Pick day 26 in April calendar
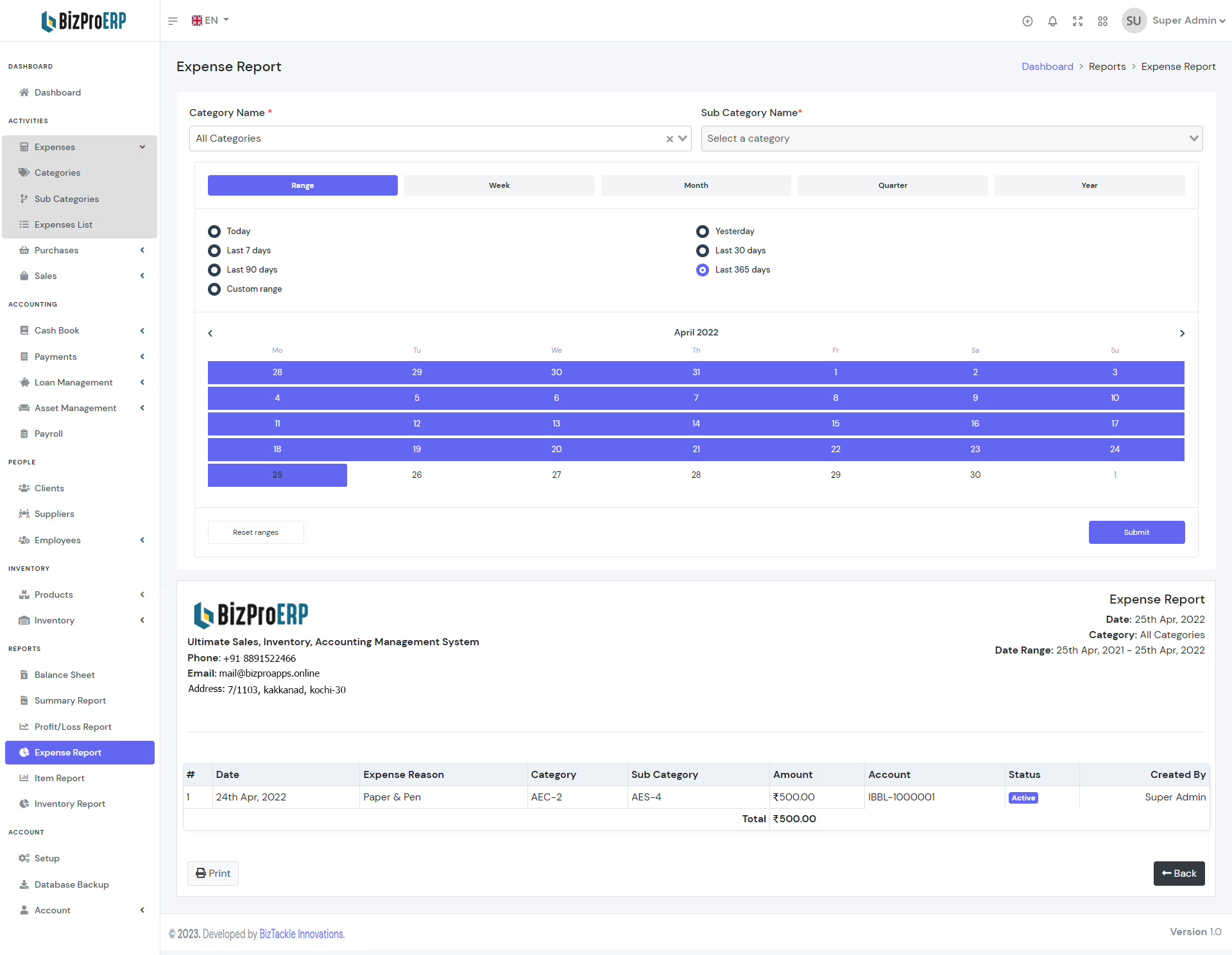Viewport: 1232px width, 955px height. [417, 475]
